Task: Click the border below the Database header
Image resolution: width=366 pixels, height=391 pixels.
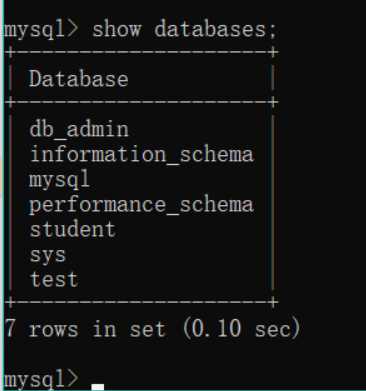Action: pyautogui.click(x=141, y=102)
